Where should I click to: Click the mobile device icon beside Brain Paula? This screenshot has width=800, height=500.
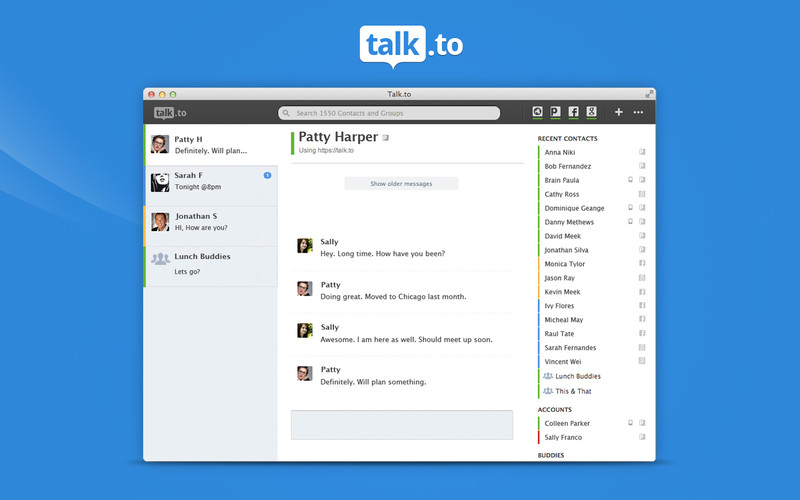630,180
